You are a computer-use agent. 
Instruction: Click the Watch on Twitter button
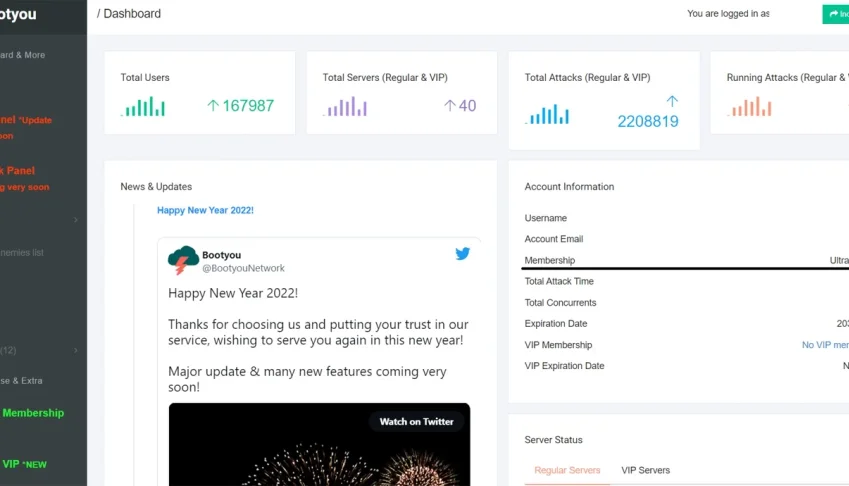coord(416,422)
